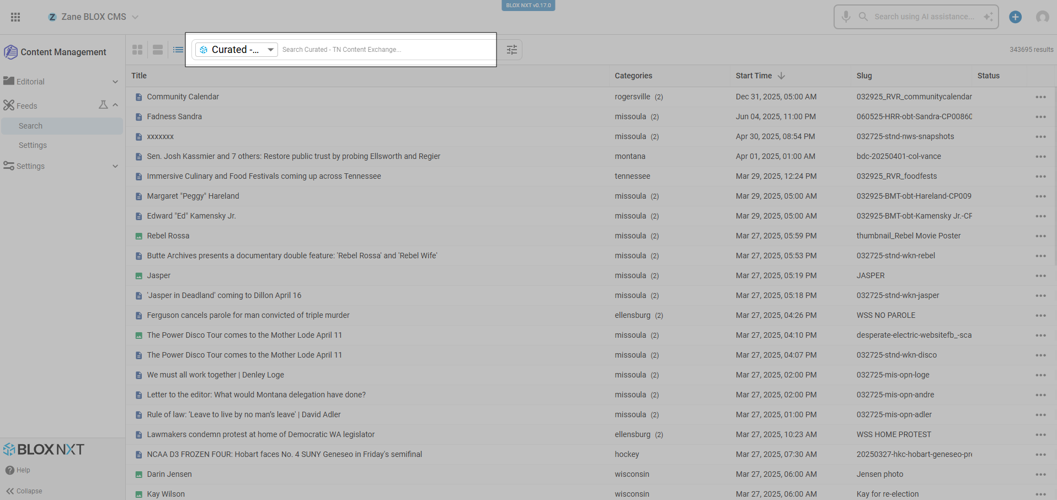Open more options for Jasper row

(x=1041, y=276)
